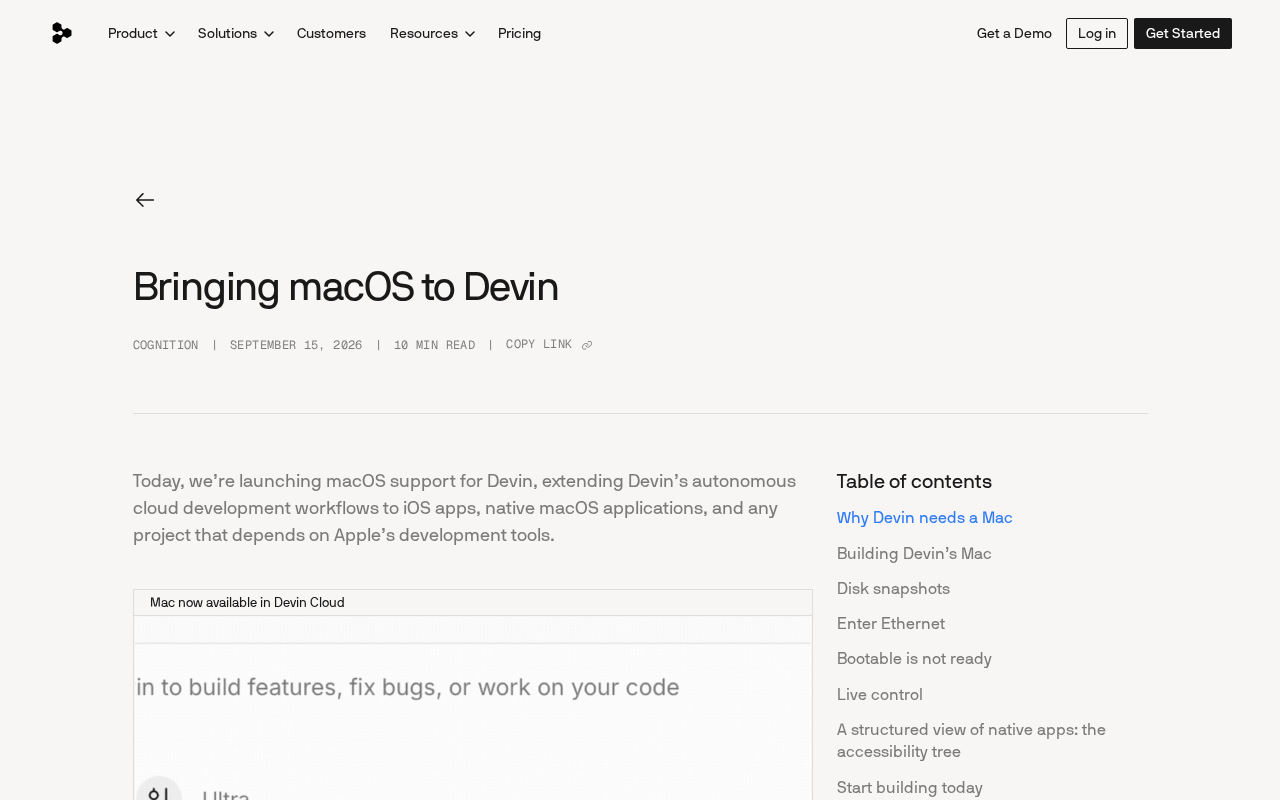The image size is (1280, 800).
Task: Click Get a Demo link
Action: tap(1014, 33)
